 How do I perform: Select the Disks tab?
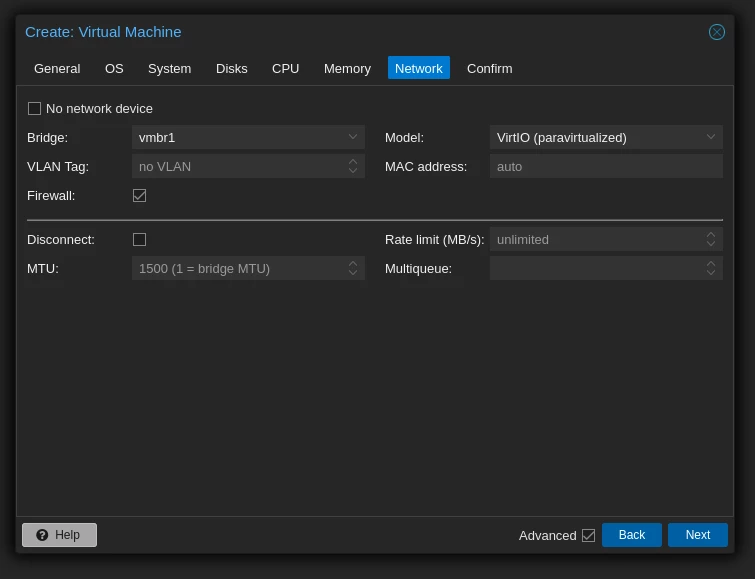point(232,68)
